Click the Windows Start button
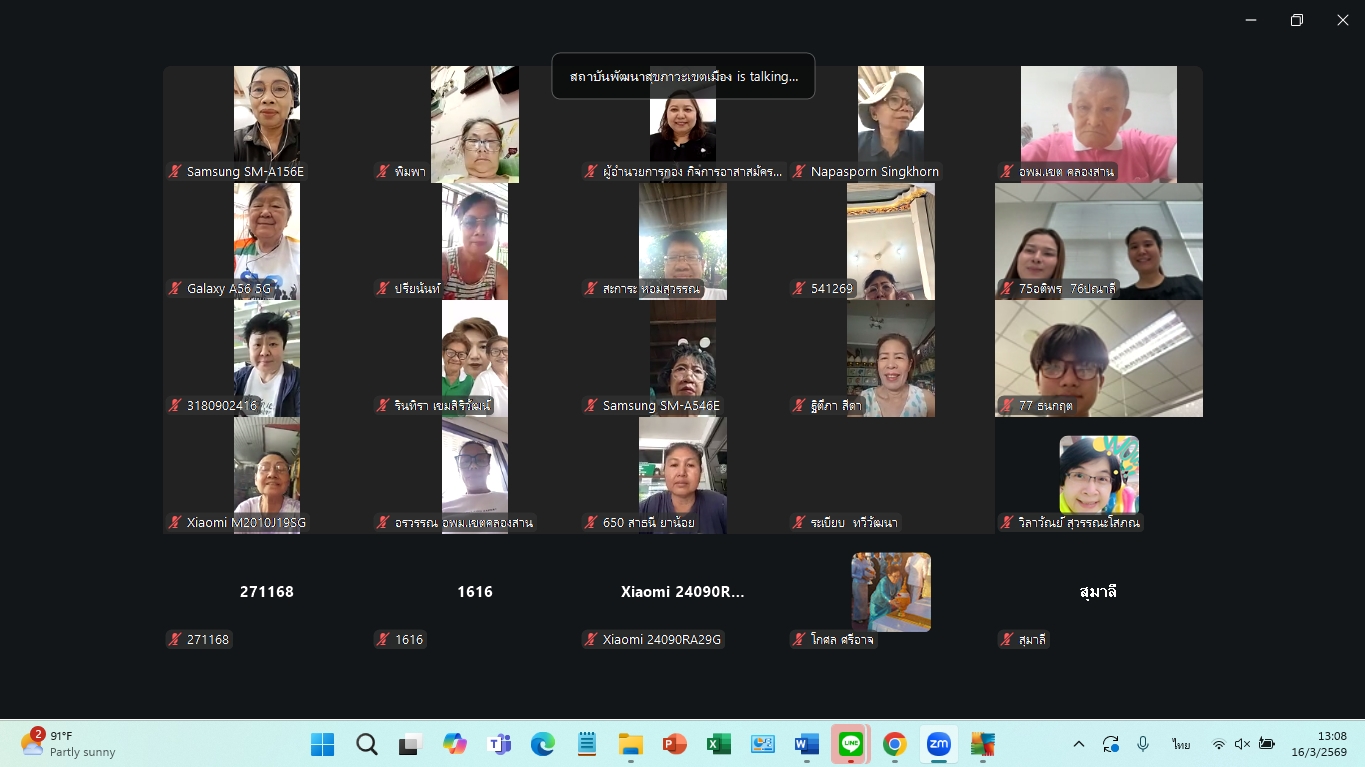The image size is (1365, 767). (x=322, y=744)
